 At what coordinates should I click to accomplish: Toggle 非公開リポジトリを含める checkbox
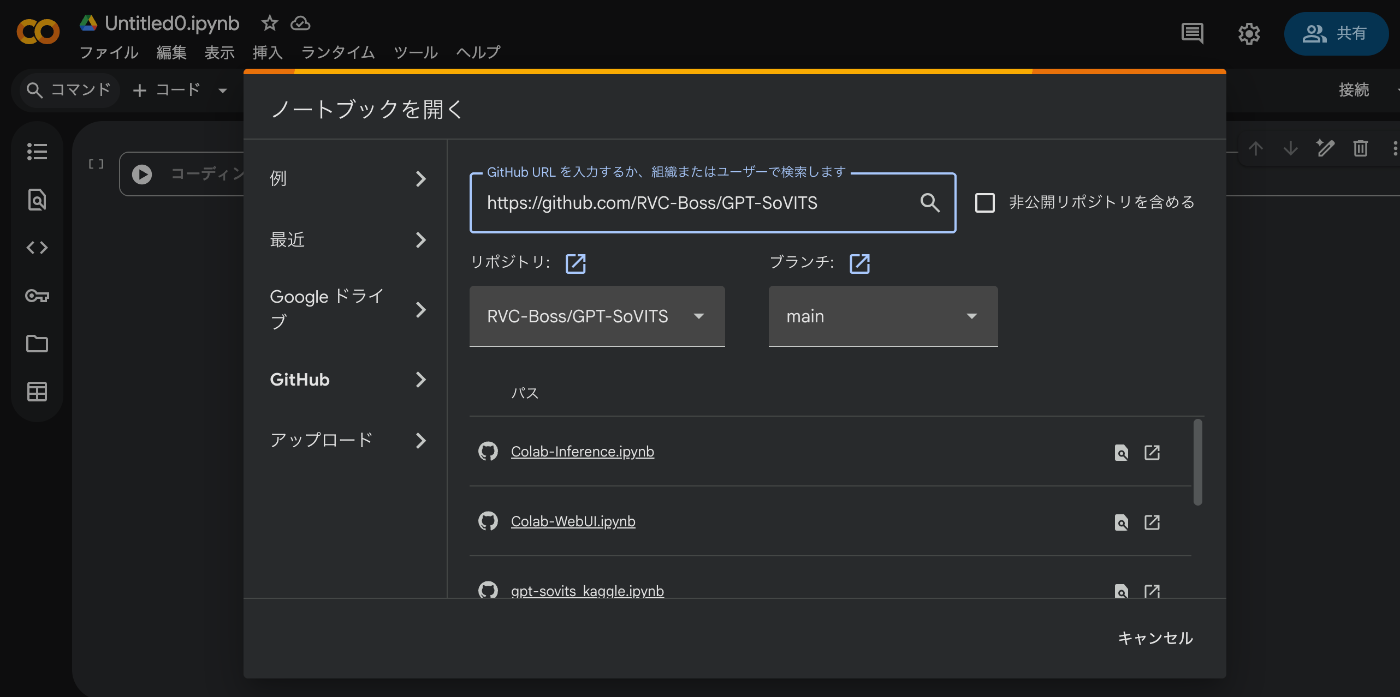[x=985, y=203]
